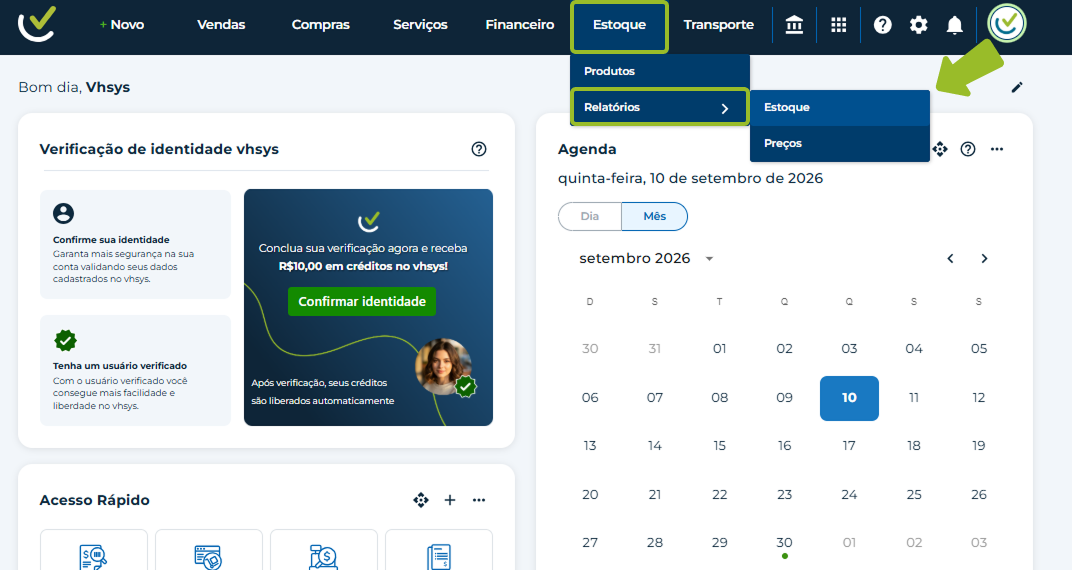Expand the setembro 2026 month dropdown
This screenshot has width=1072, height=570.
pos(710,259)
